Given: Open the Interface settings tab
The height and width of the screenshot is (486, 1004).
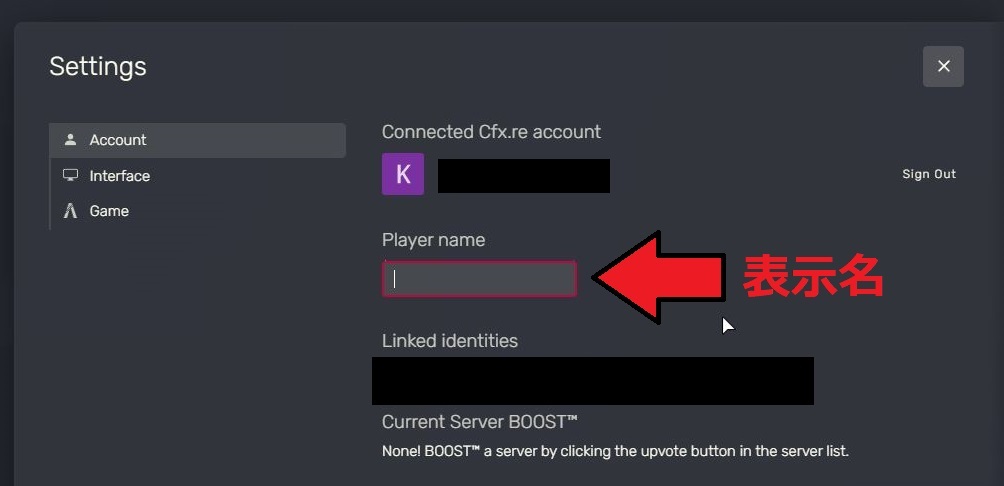Looking at the screenshot, I should tap(198, 176).
